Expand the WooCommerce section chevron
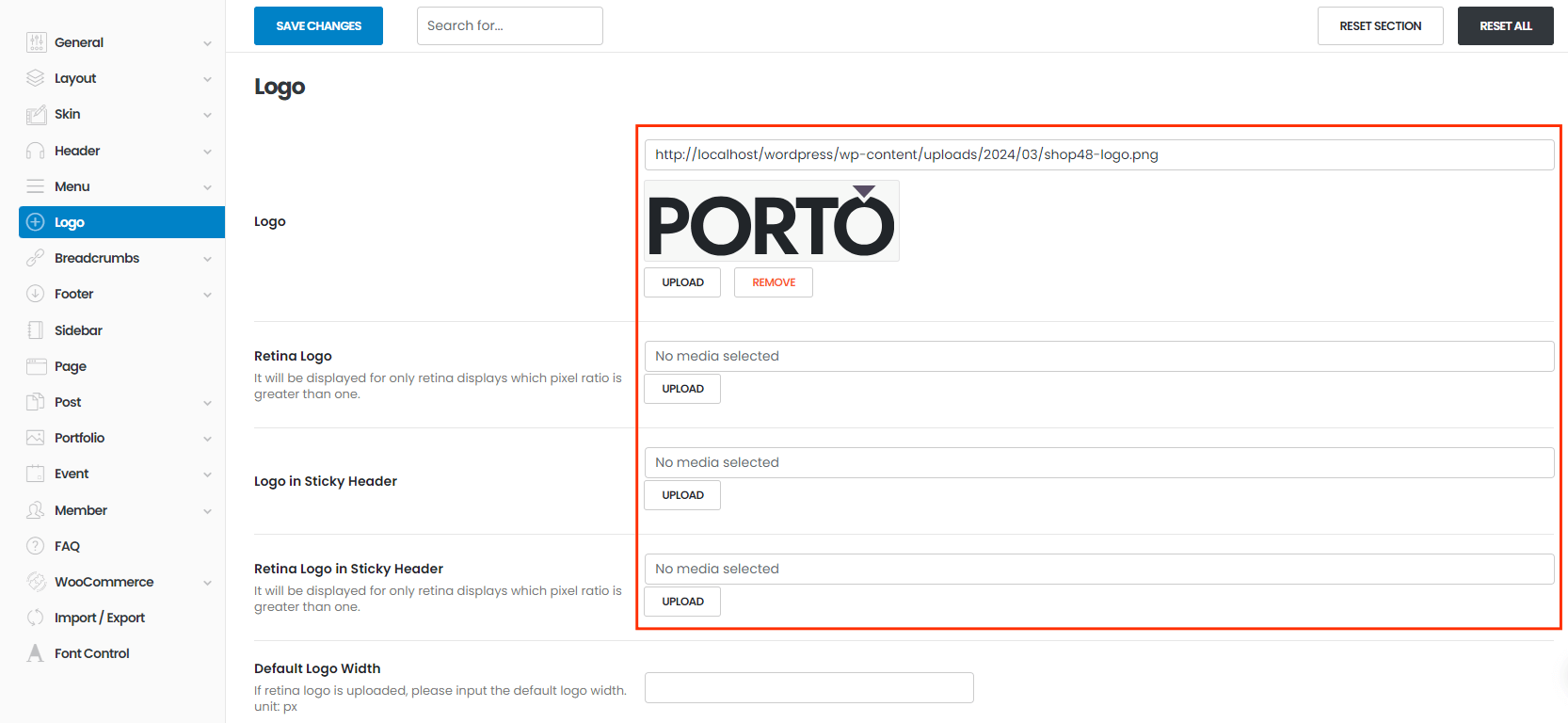 pos(207,583)
